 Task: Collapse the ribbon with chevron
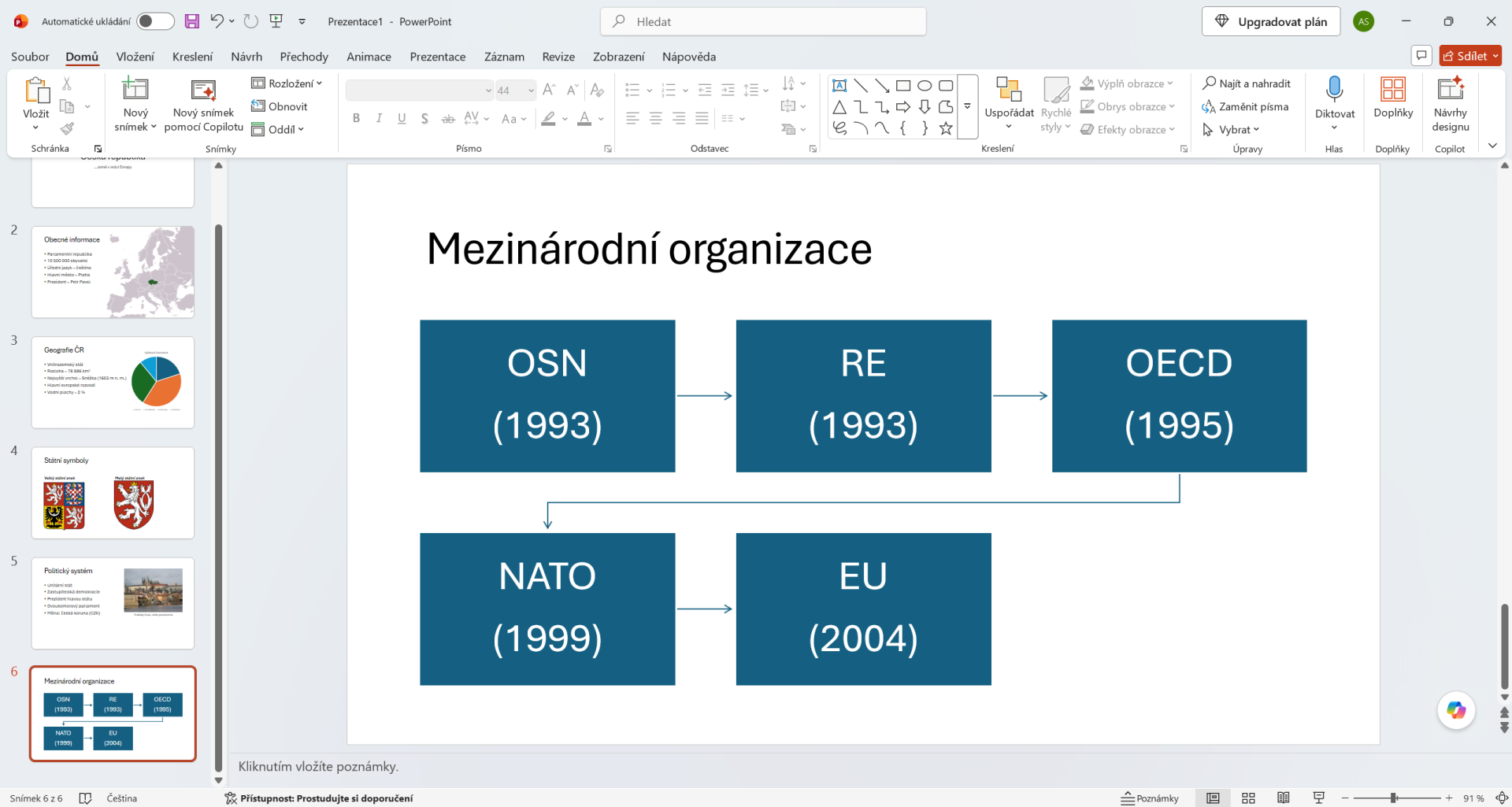click(1492, 146)
